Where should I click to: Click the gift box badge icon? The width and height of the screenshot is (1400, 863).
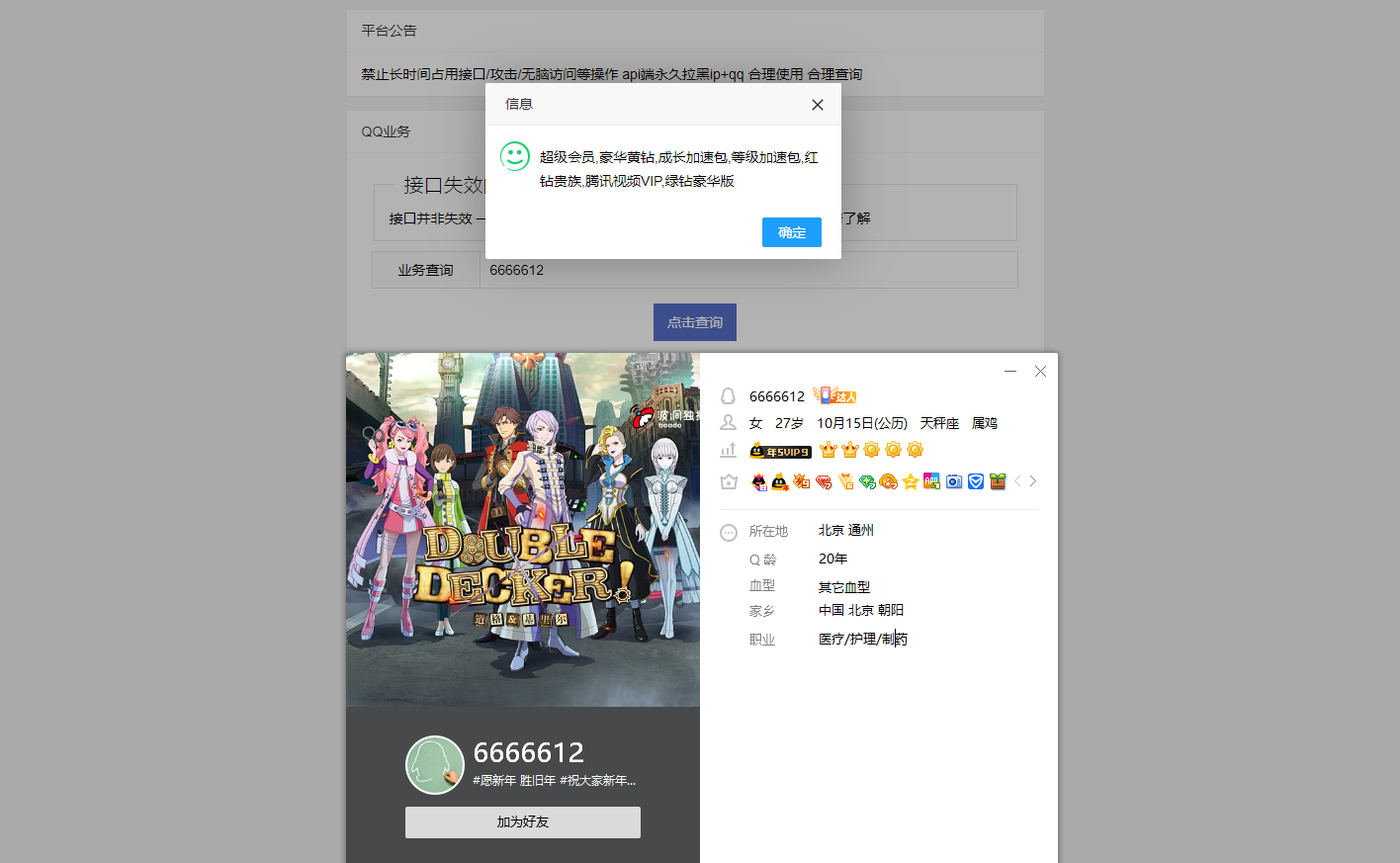pos(997,481)
